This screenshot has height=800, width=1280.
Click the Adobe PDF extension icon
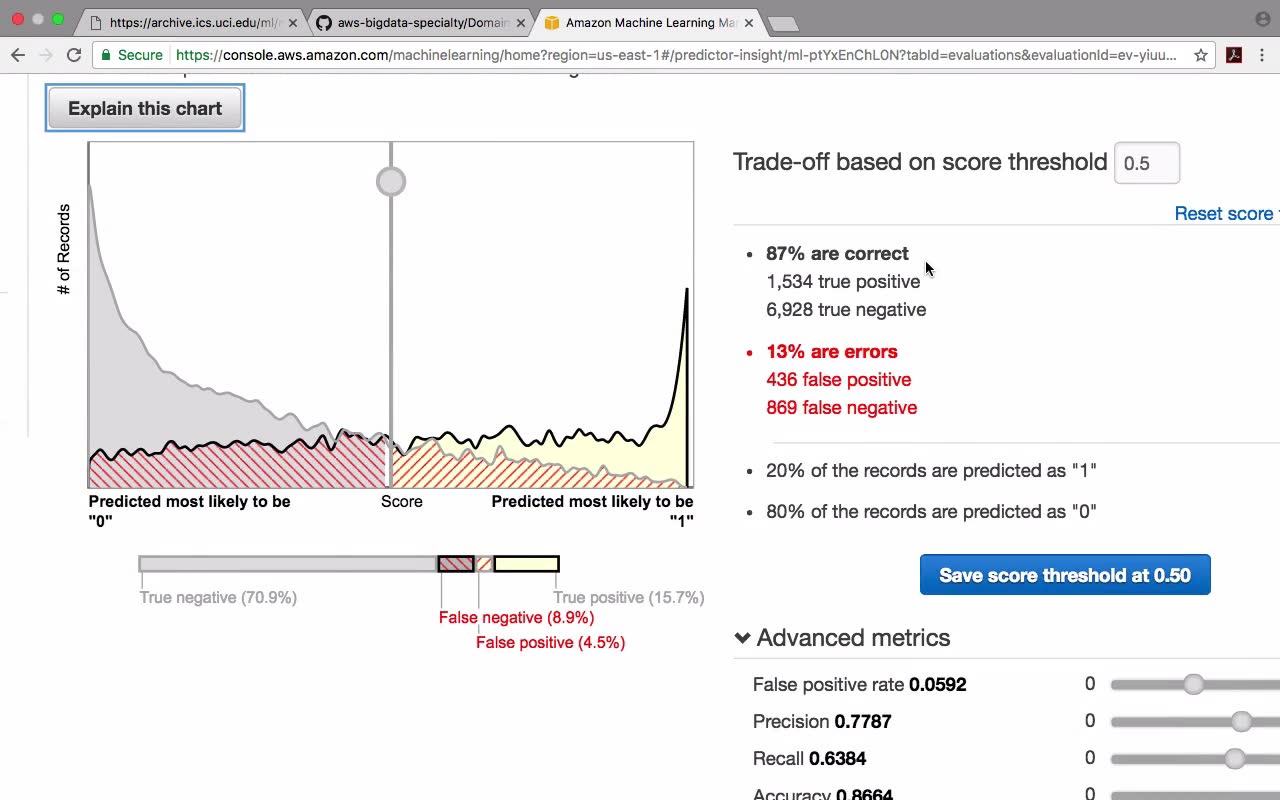click(1234, 55)
